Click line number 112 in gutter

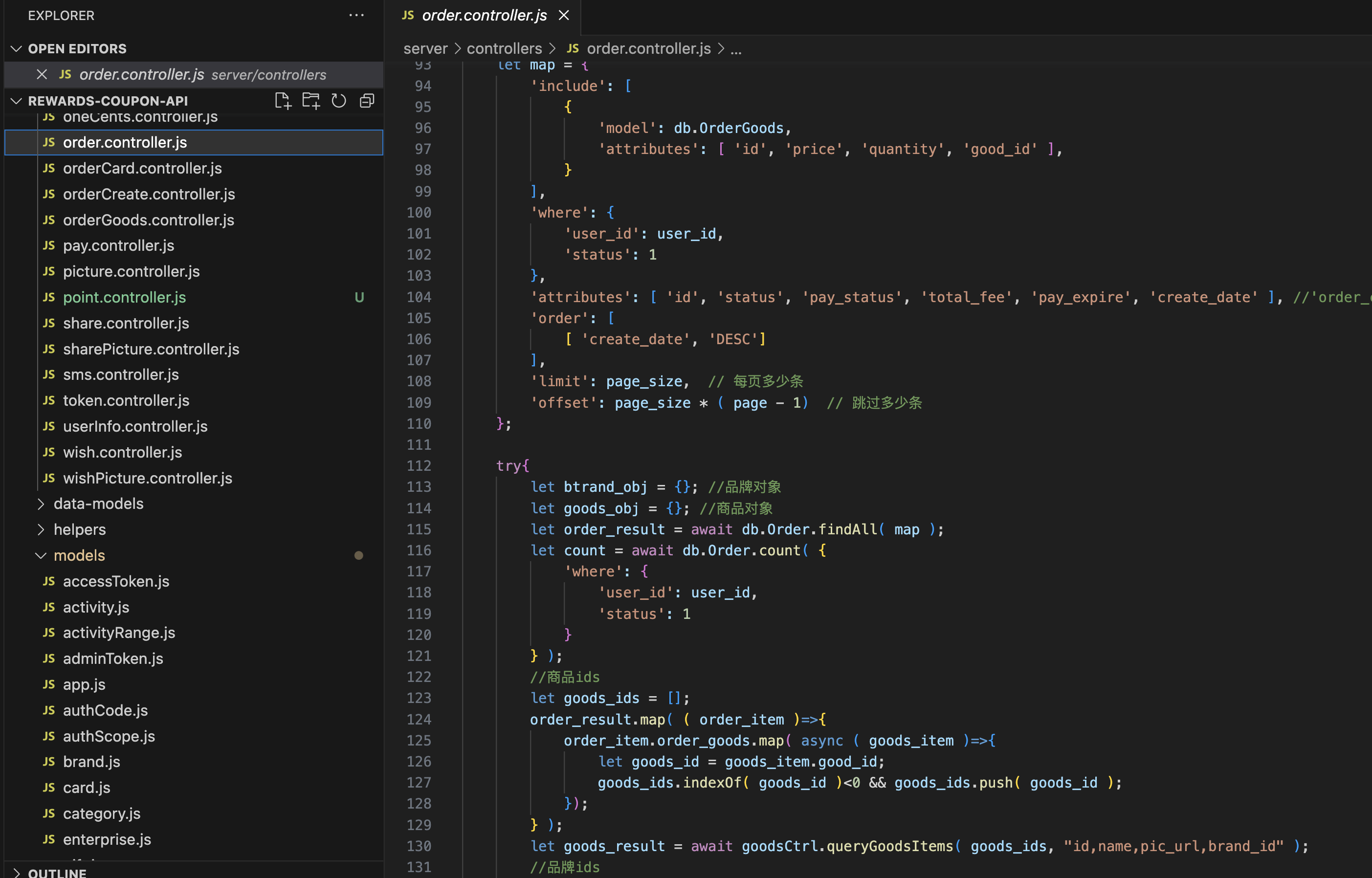[x=419, y=466]
